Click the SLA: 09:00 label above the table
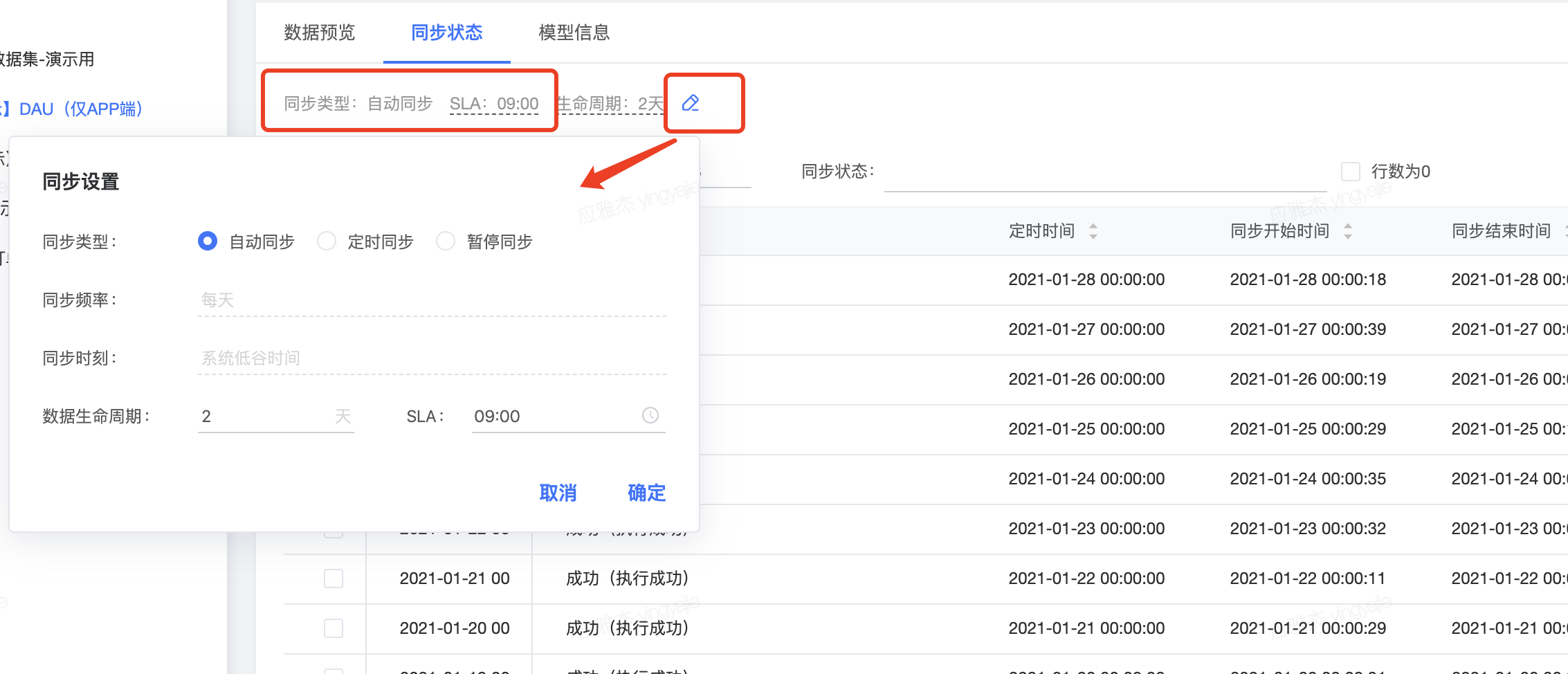This screenshot has width=1568, height=674. (494, 104)
